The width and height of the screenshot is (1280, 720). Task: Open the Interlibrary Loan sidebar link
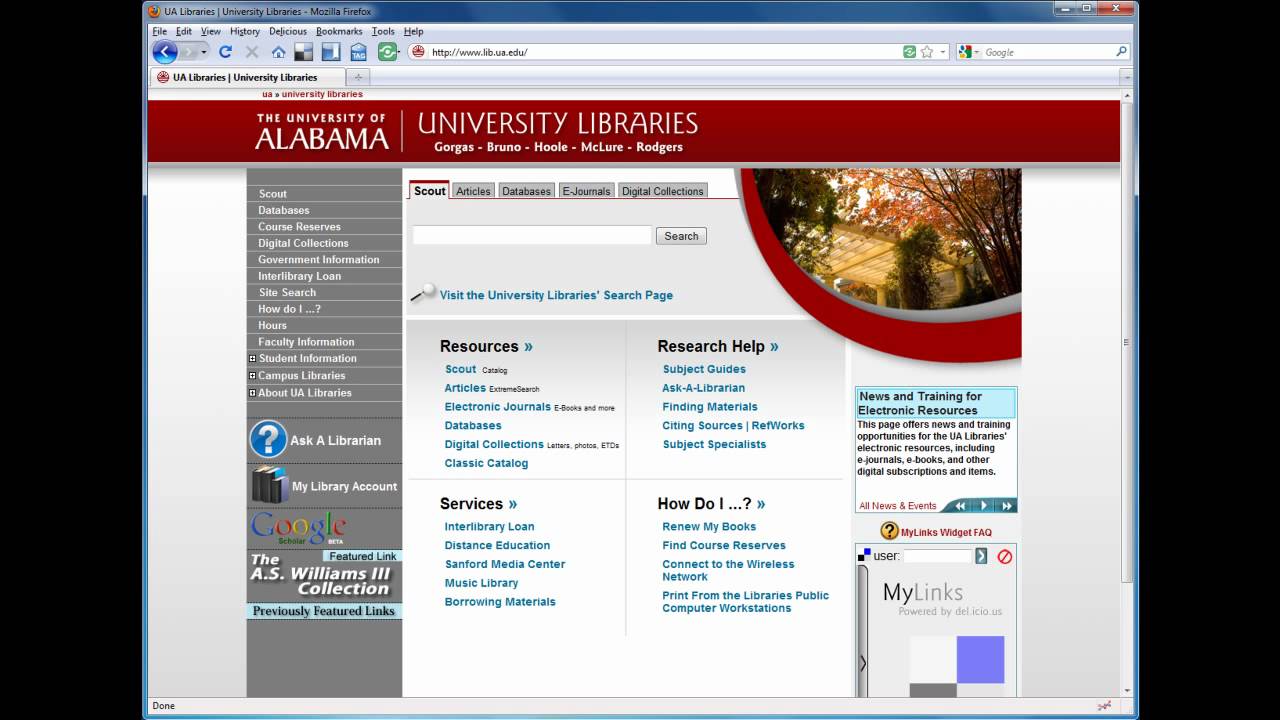coord(299,276)
